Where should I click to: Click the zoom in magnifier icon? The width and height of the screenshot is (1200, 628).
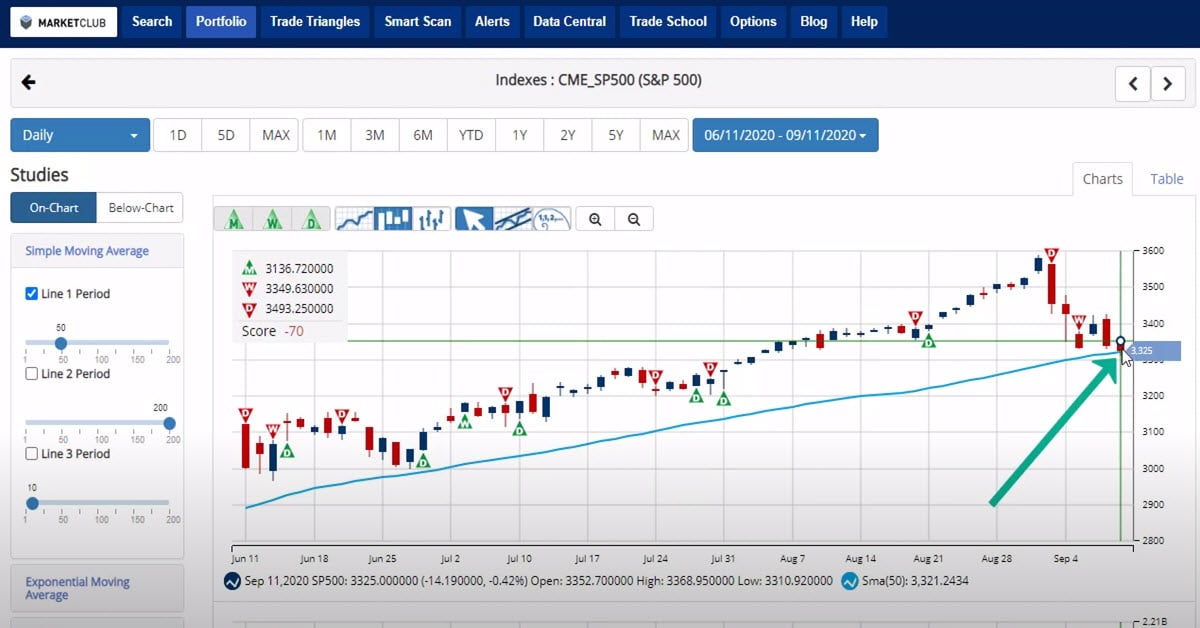click(x=595, y=219)
